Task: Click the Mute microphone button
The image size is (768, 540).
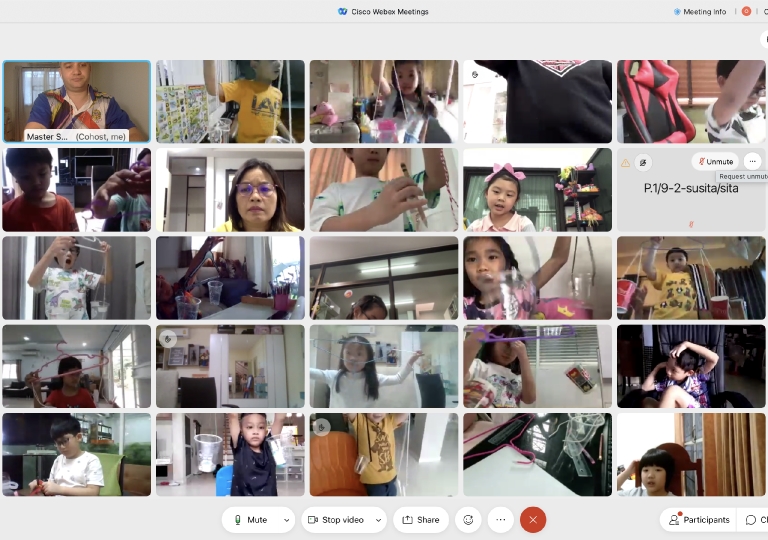Action: coord(251,520)
